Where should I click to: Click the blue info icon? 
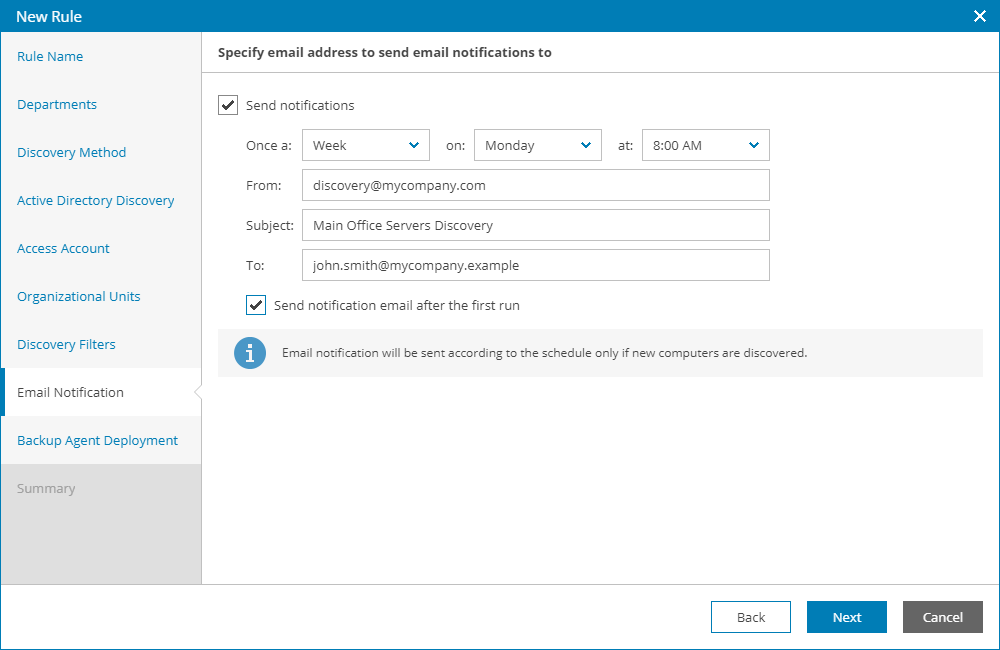(x=250, y=353)
